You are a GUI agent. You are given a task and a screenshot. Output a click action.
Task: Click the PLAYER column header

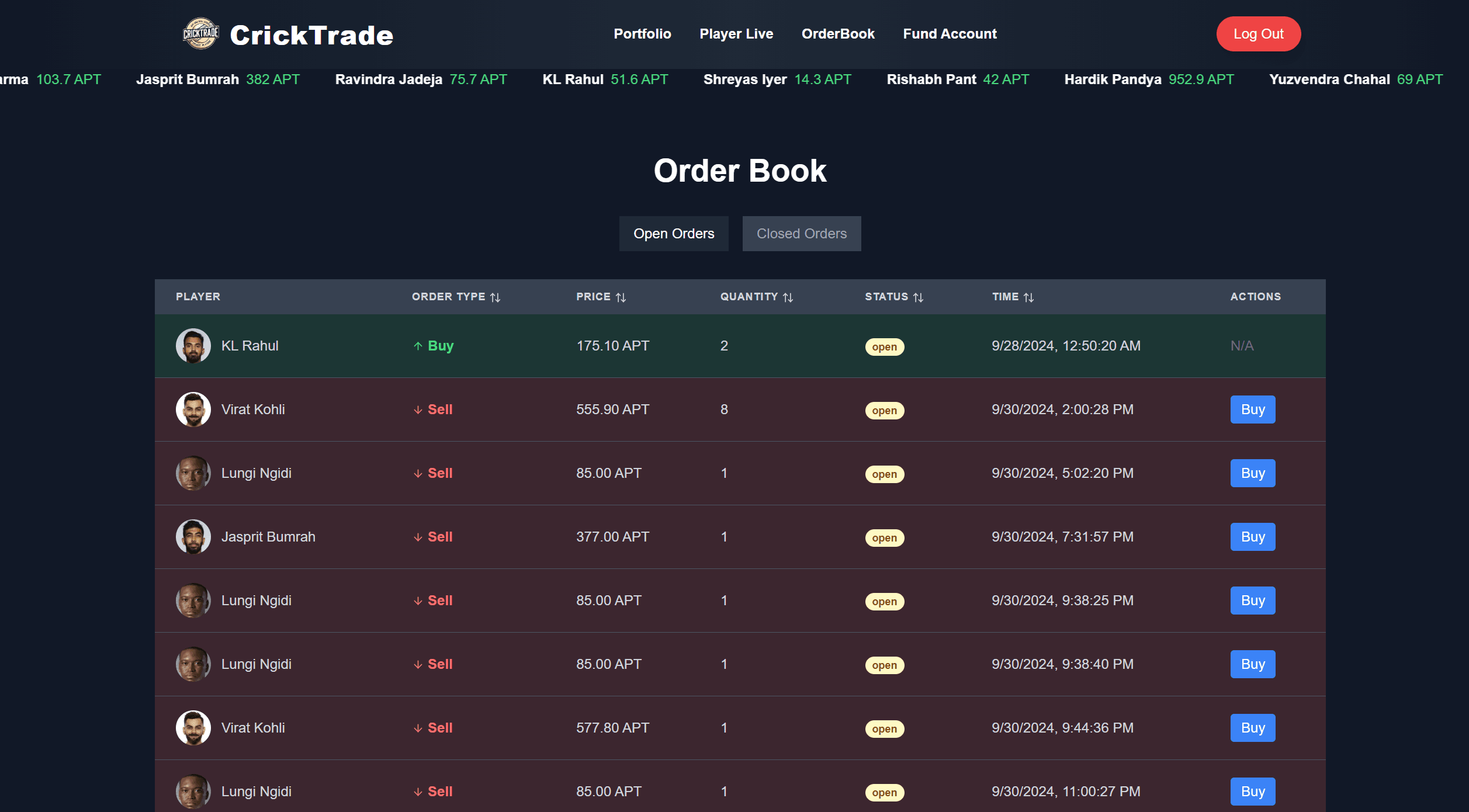click(x=198, y=297)
